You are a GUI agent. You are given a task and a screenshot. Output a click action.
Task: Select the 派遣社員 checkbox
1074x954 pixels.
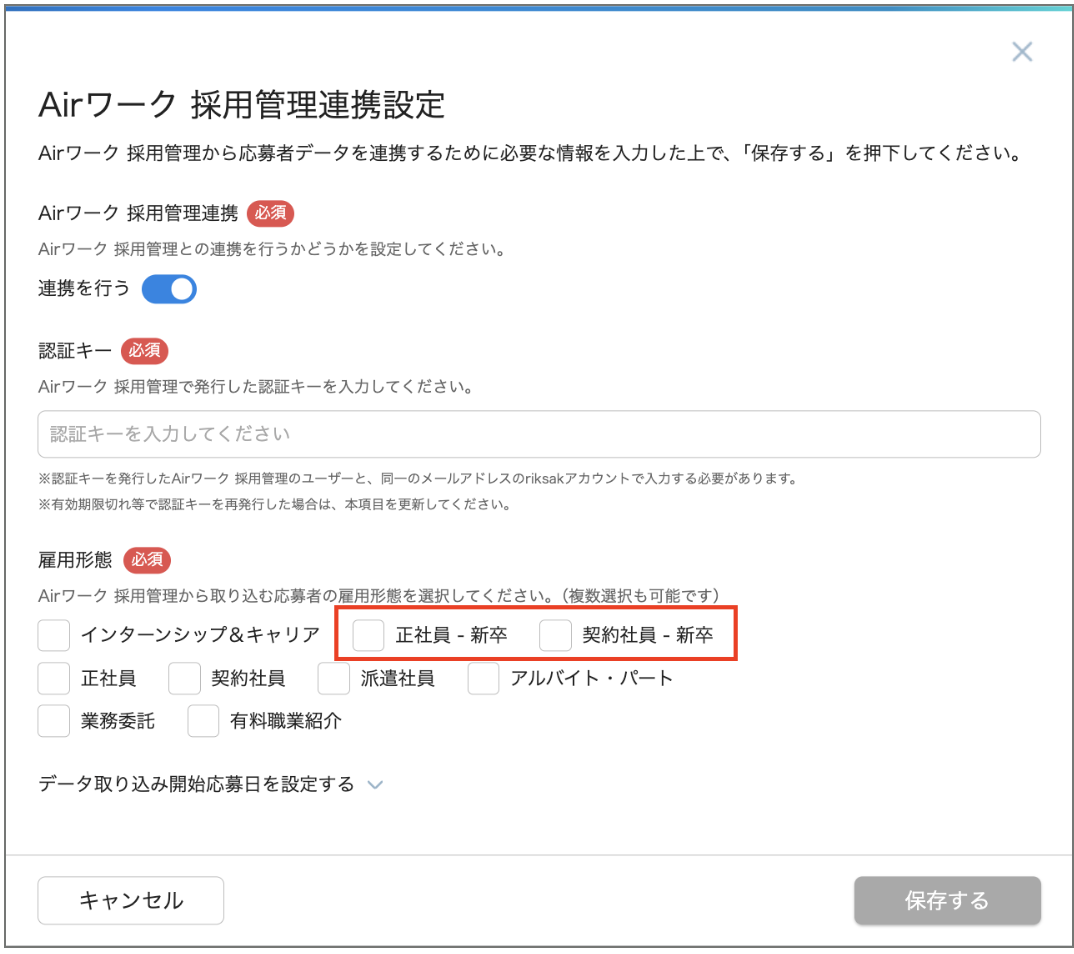click(334, 678)
